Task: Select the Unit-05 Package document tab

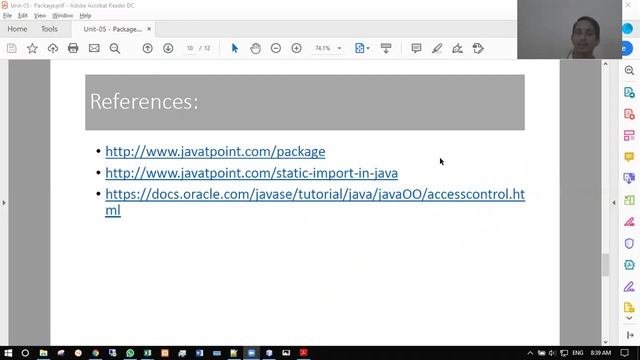Action: pos(112,29)
